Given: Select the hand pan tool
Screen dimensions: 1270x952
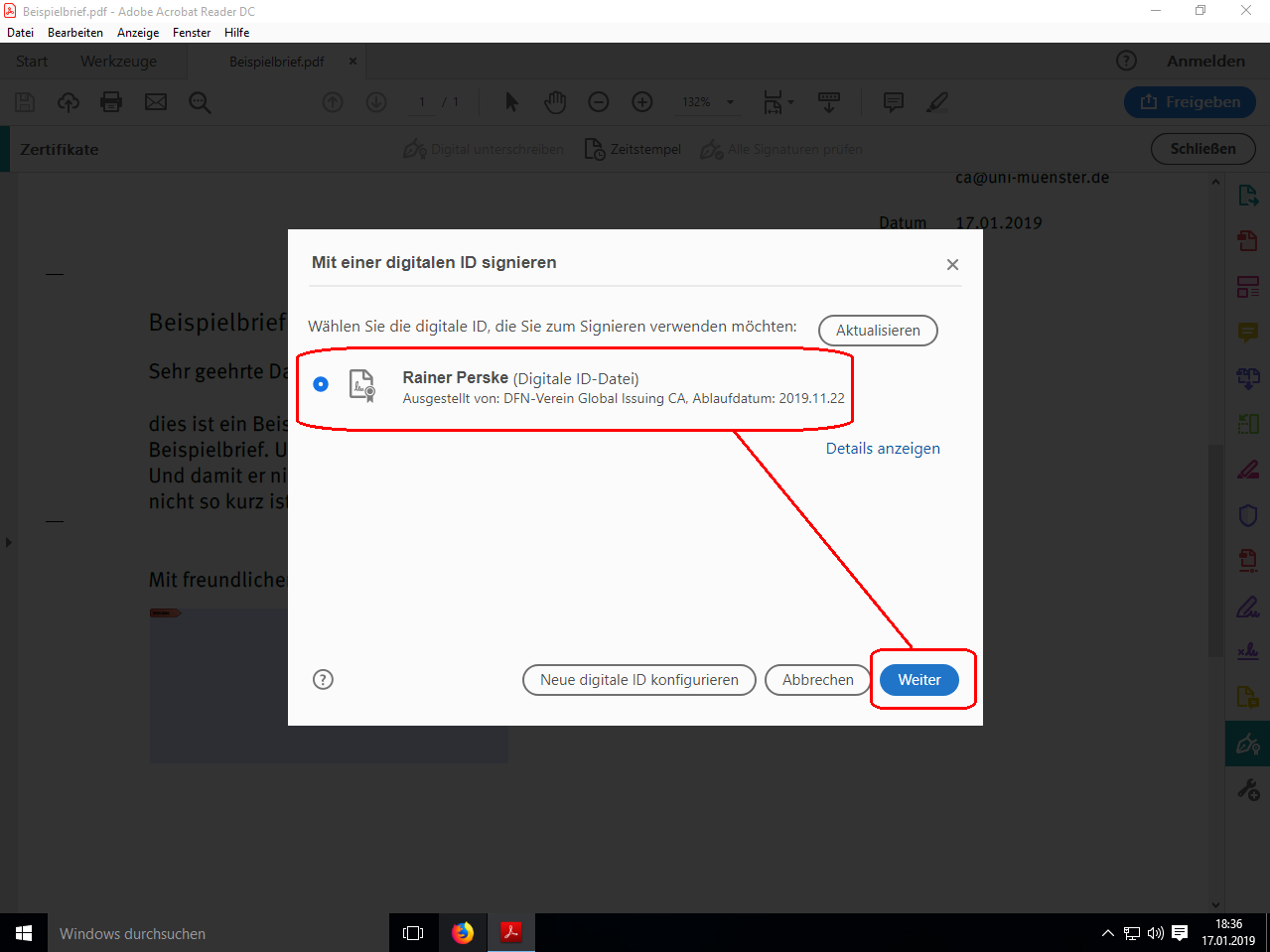Looking at the screenshot, I should coord(555,102).
